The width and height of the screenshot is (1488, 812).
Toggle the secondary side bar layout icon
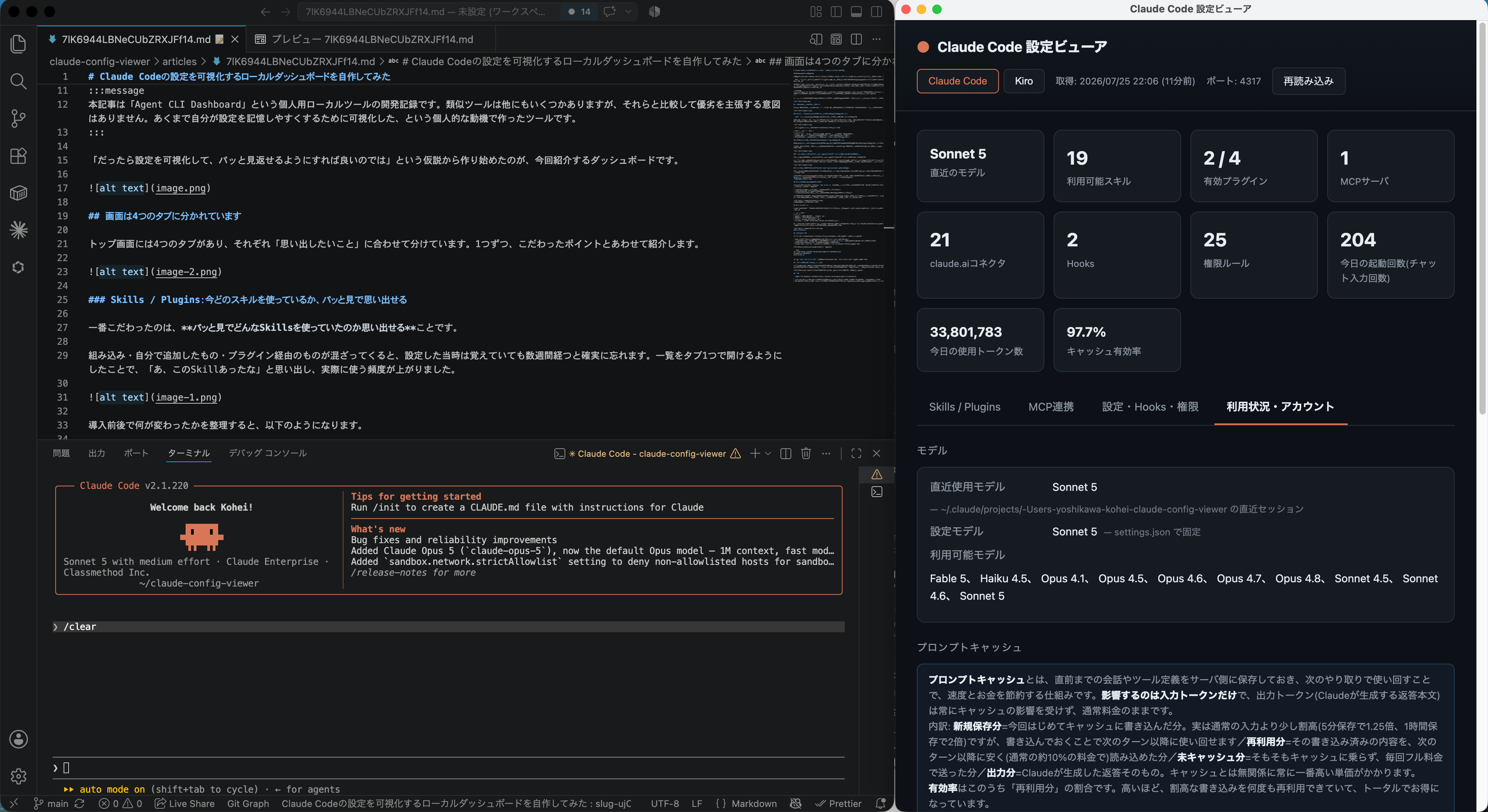[x=876, y=12]
